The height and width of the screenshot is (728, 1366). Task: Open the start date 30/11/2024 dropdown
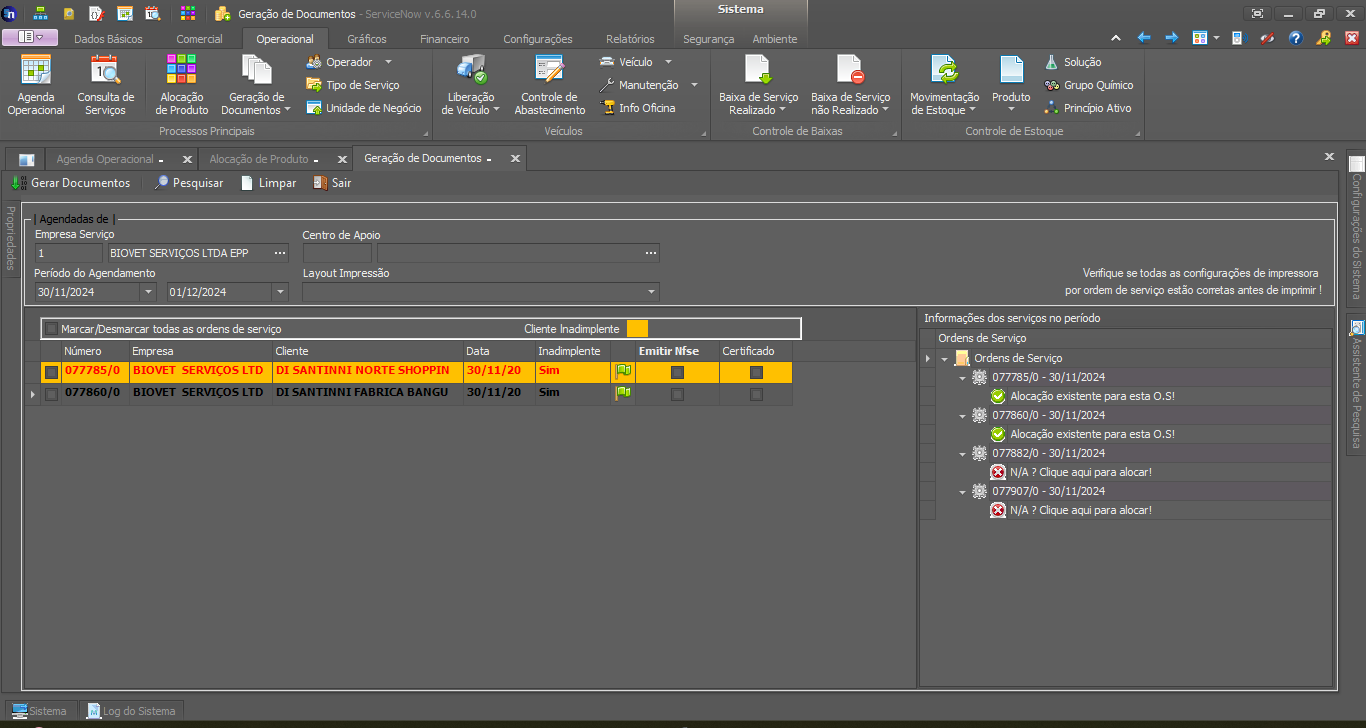coord(149,292)
